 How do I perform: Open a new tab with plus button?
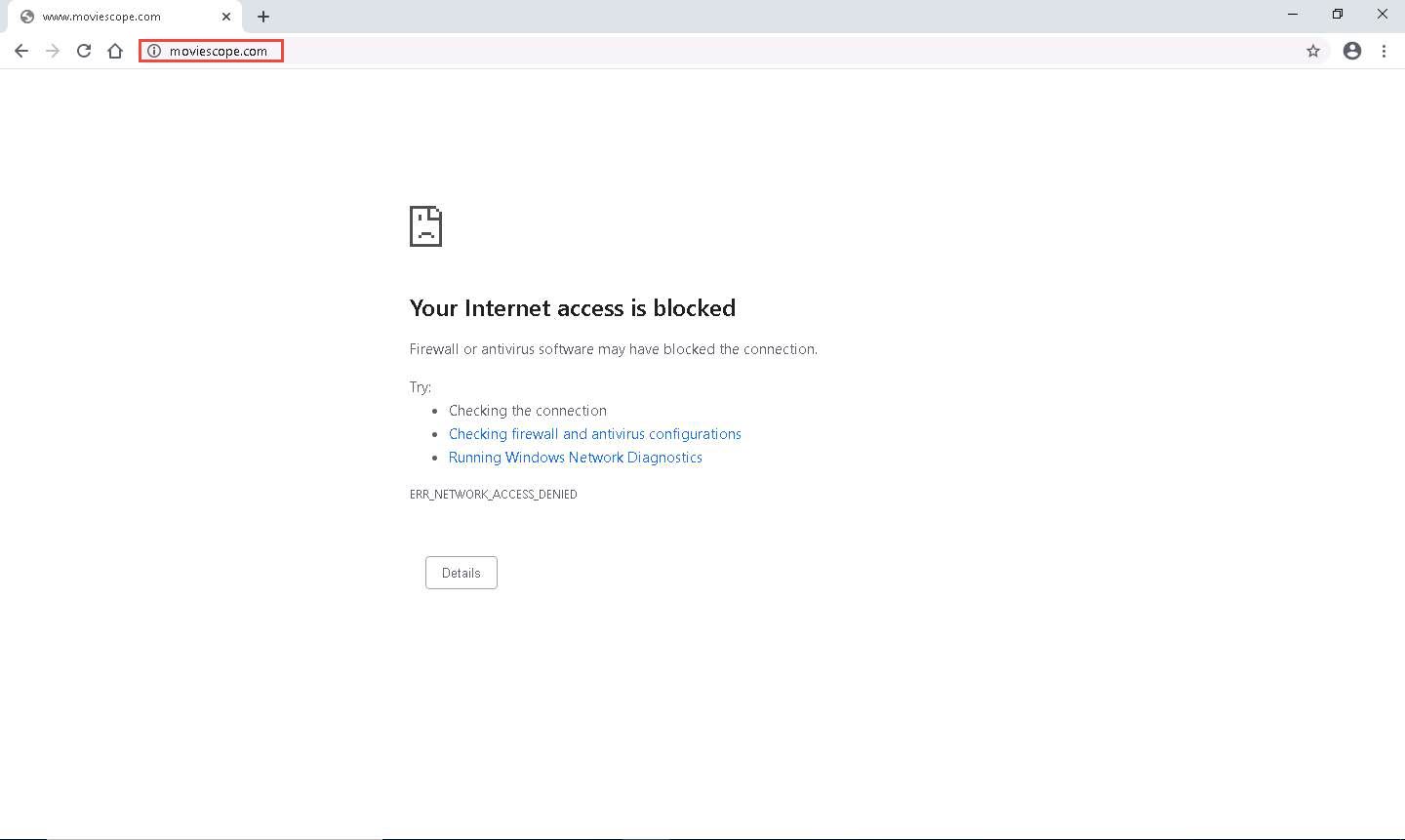[x=263, y=17]
